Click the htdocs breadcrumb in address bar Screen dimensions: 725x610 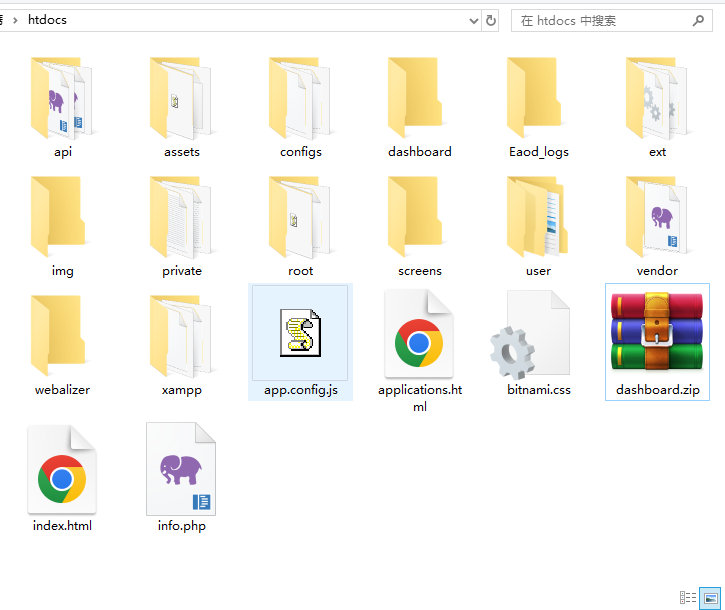point(47,20)
